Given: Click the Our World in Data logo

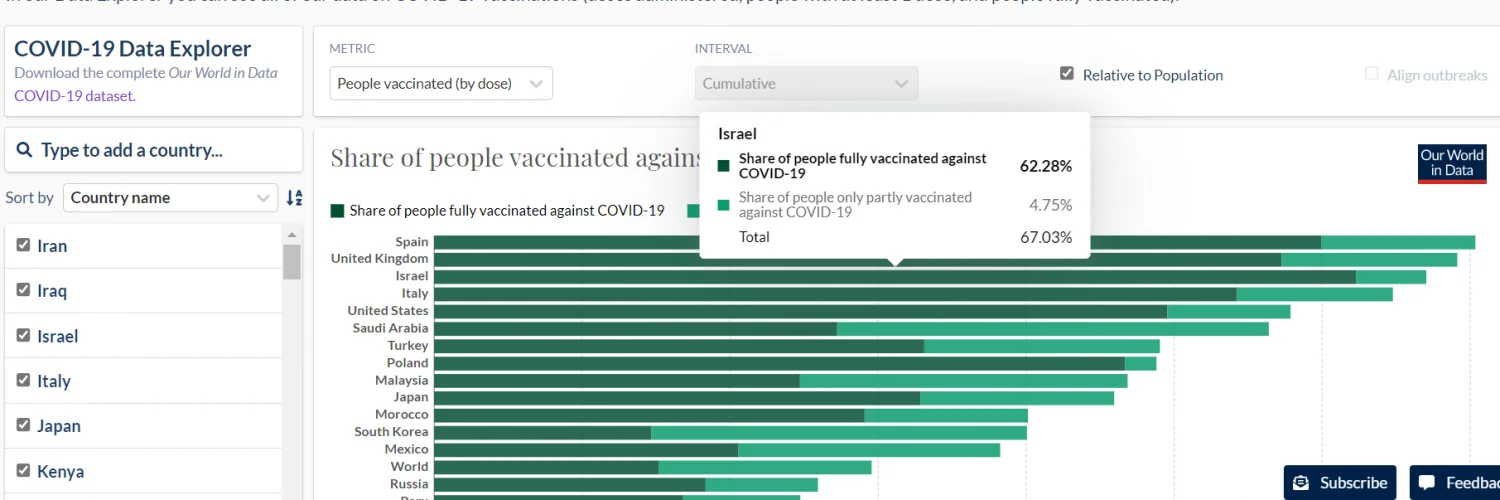Looking at the screenshot, I should (x=1452, y=164).
